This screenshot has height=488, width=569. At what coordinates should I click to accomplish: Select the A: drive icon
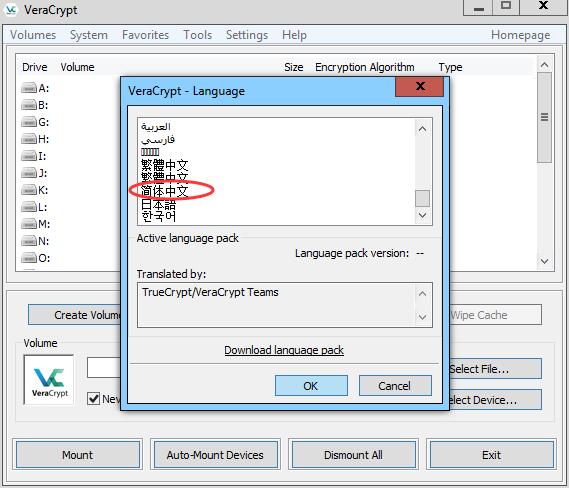(29, 88)
